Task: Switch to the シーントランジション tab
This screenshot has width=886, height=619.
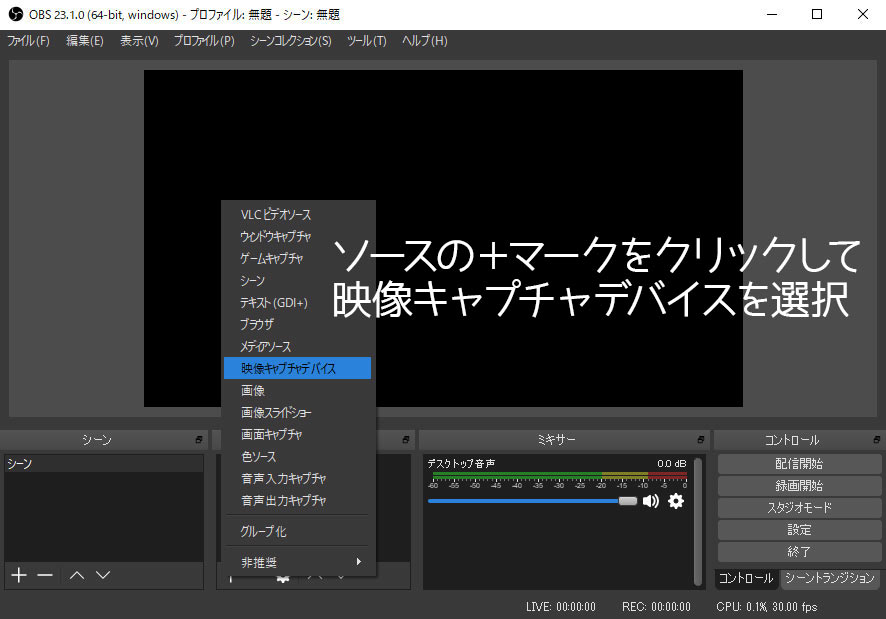Action: coord(829,578)
